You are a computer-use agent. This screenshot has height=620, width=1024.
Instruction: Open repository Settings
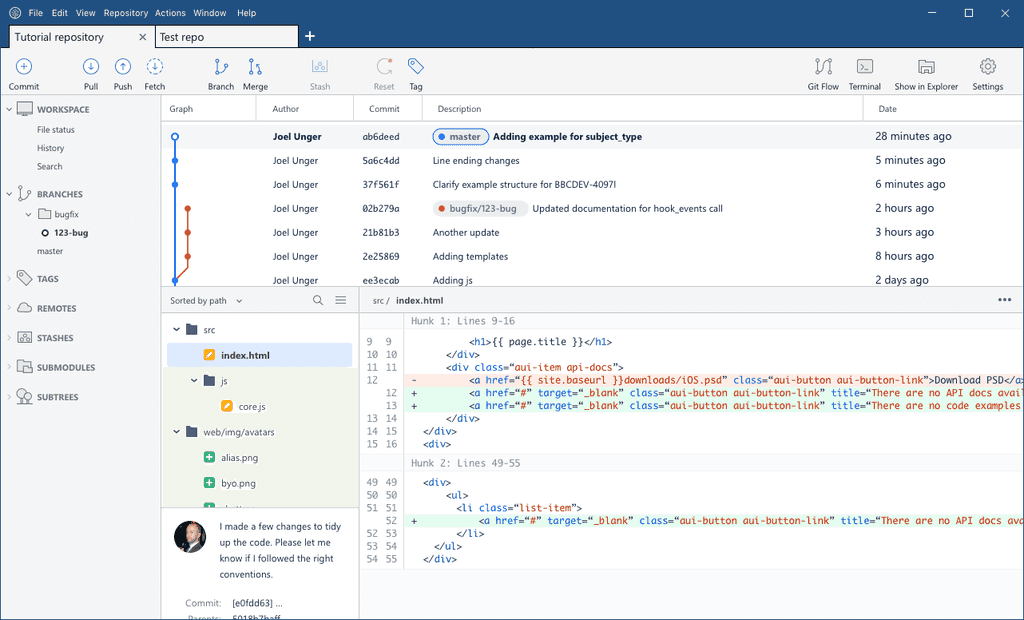[x=987, y=72]
